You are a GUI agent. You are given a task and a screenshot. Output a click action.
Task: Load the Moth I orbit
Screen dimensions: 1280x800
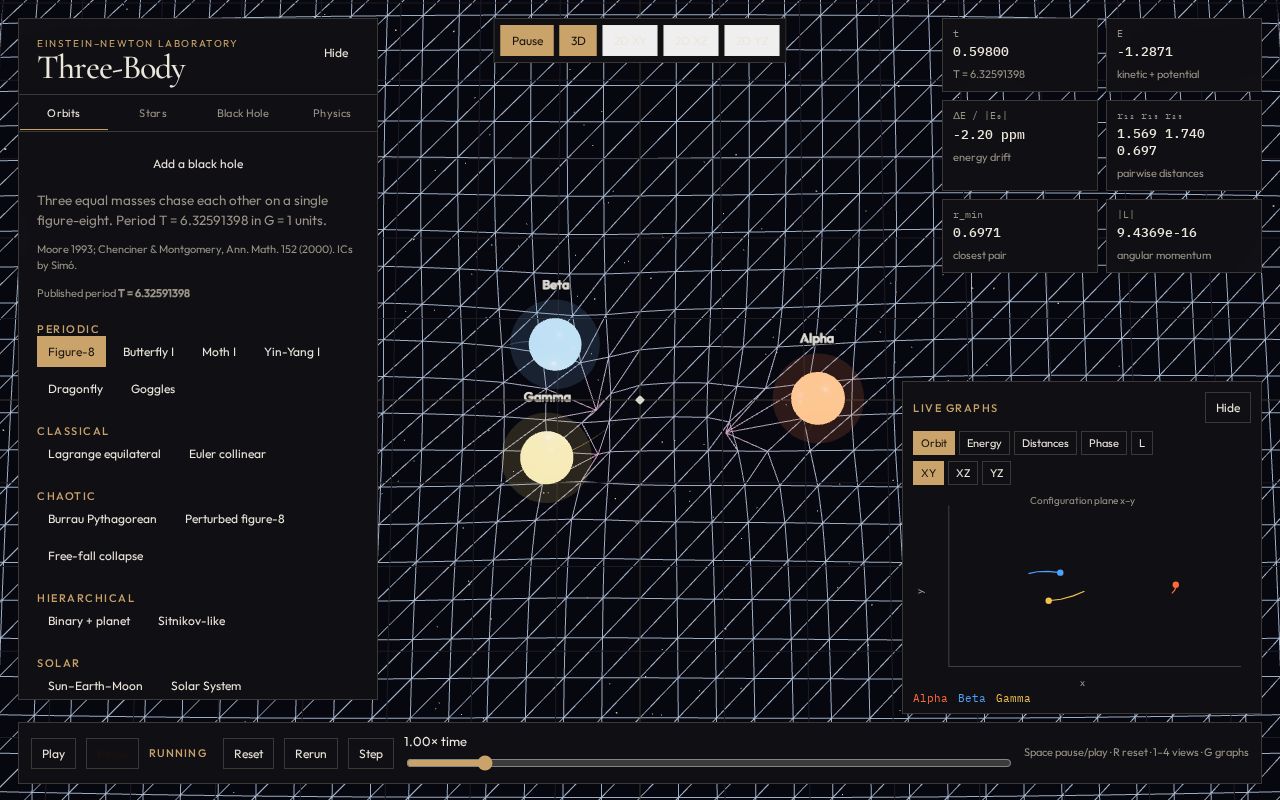219,352
